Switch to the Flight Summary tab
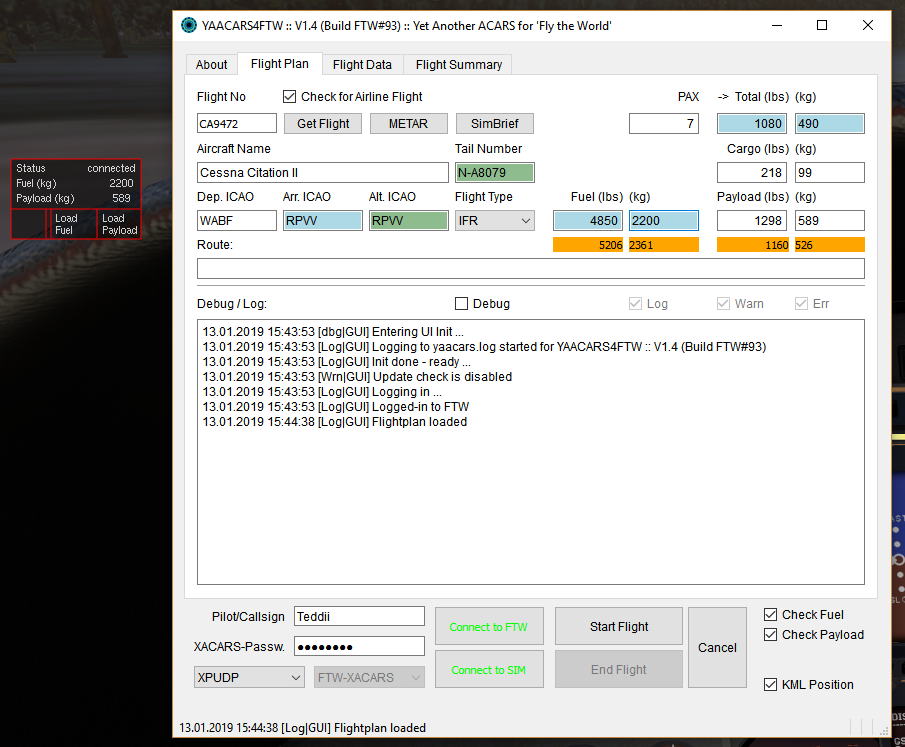The image size is (905, 747). click(x=458, y=65)
